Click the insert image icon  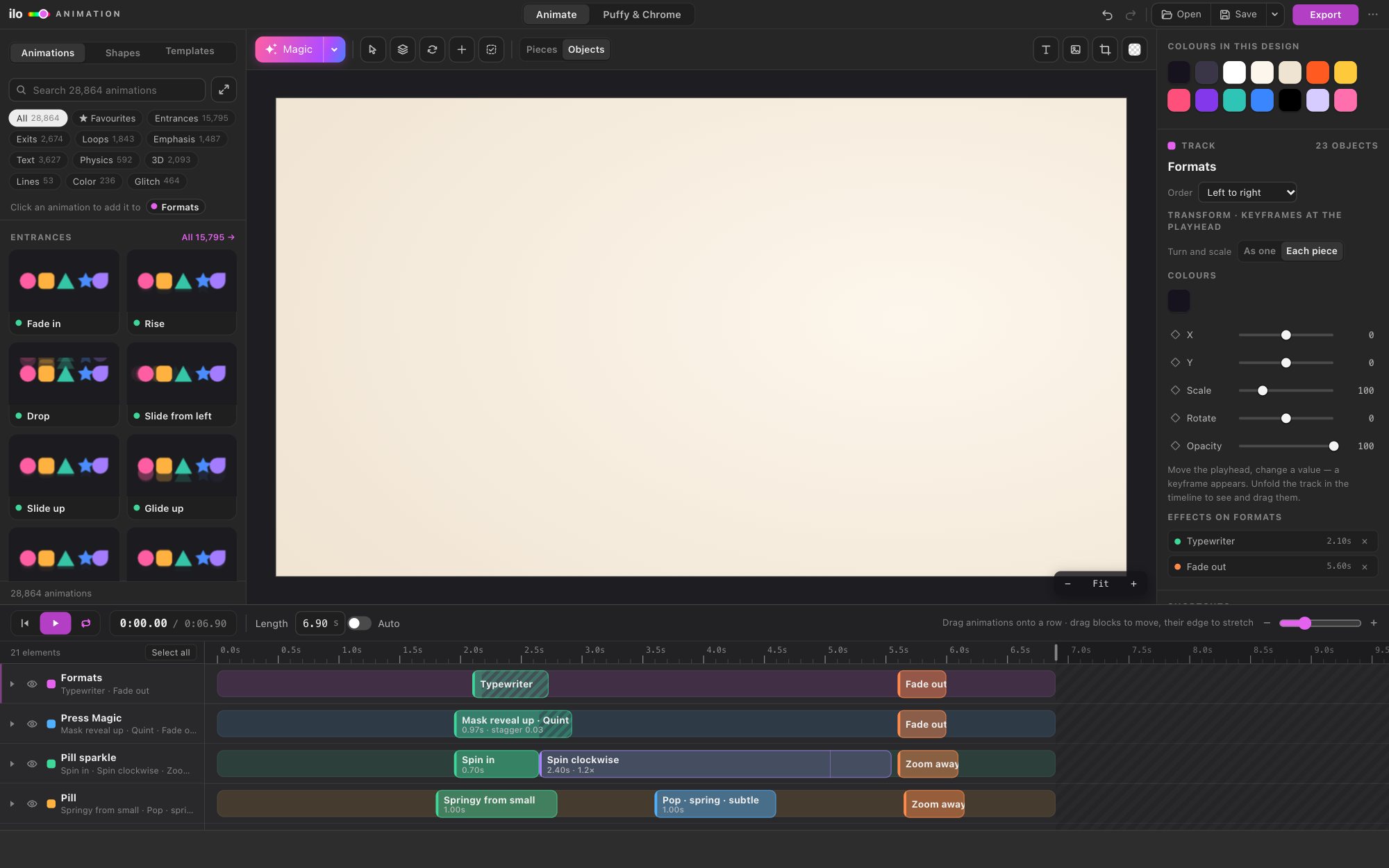[x=1076, y=49]
